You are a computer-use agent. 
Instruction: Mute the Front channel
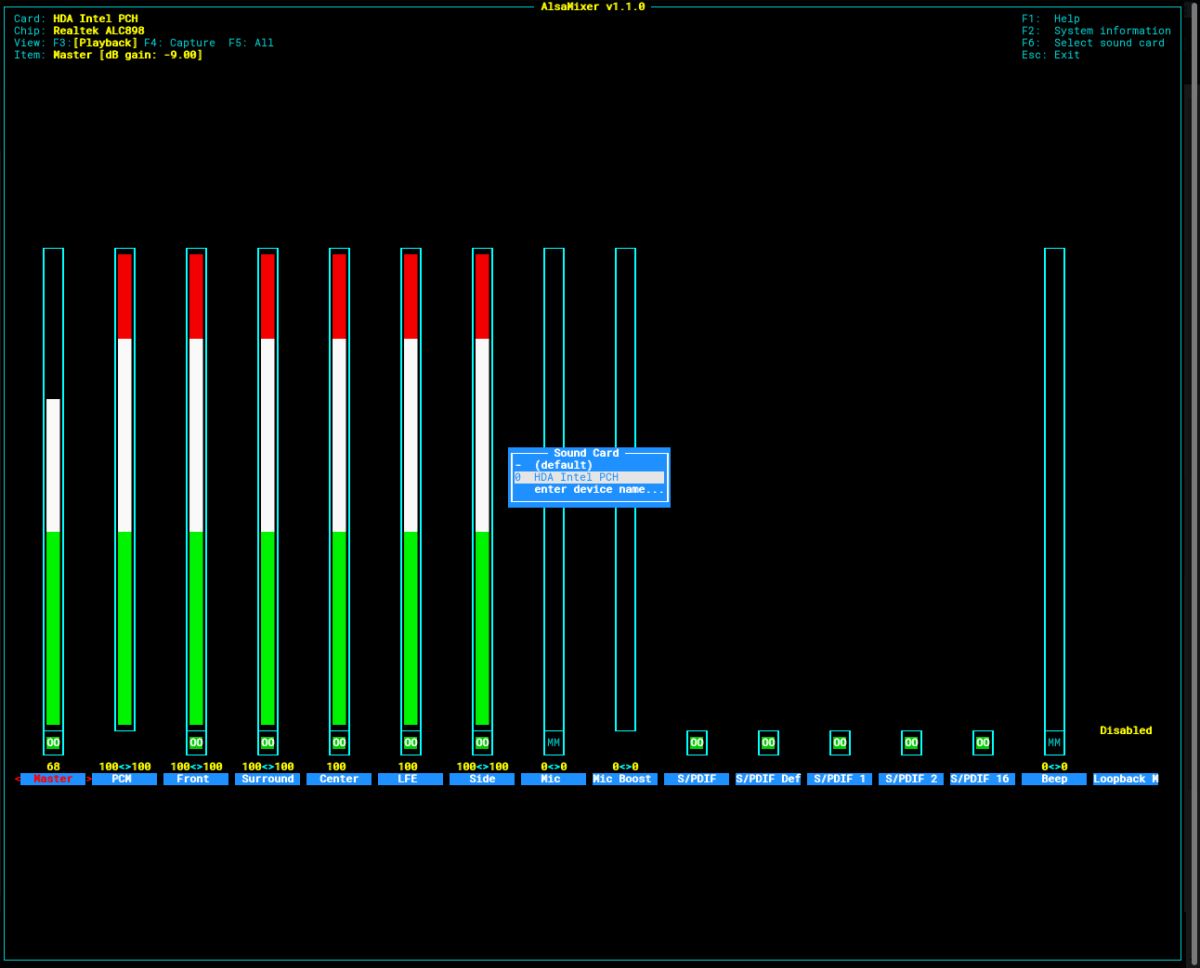[196, 743]
